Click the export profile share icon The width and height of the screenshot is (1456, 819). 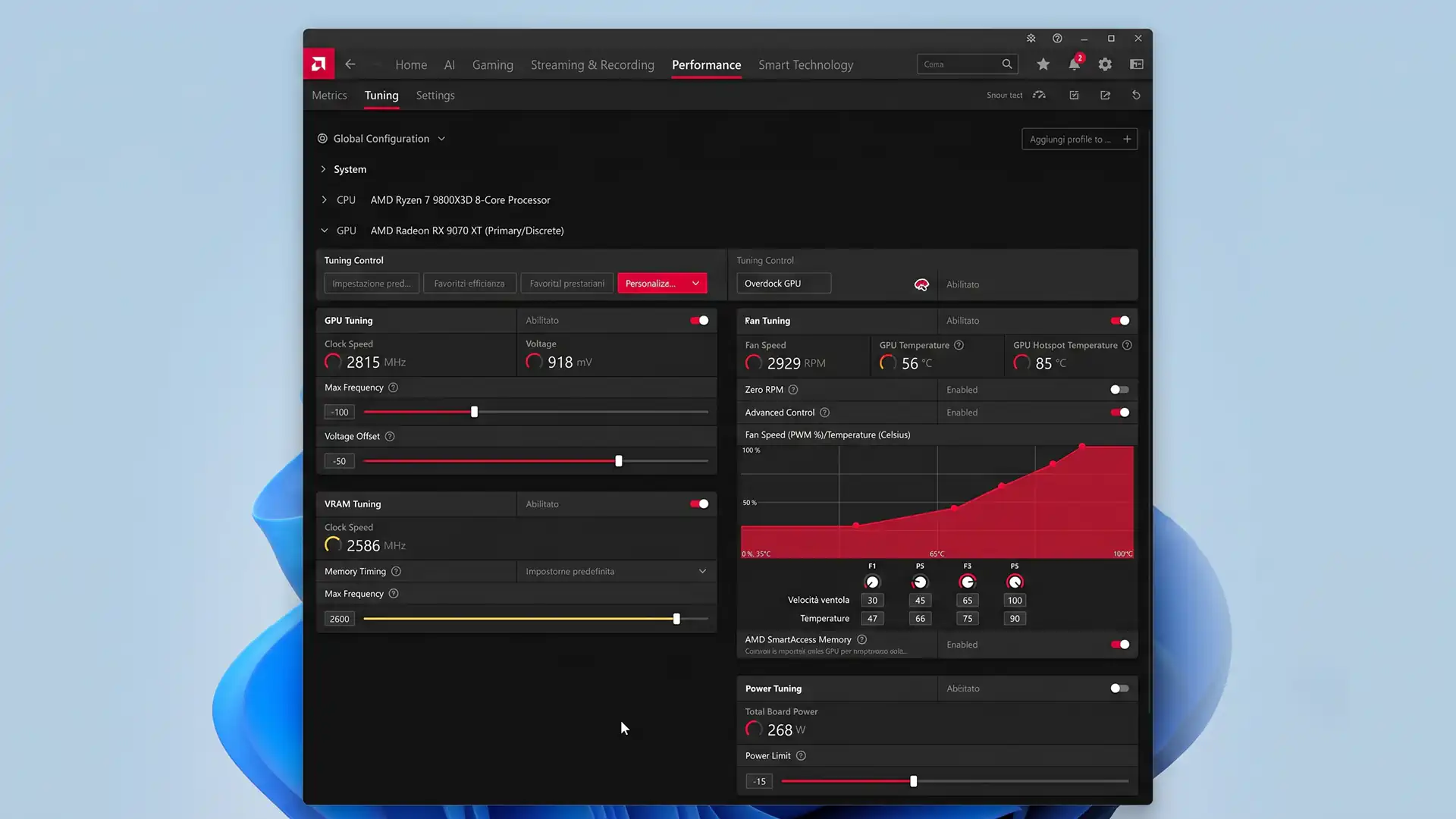(1105, 95)
